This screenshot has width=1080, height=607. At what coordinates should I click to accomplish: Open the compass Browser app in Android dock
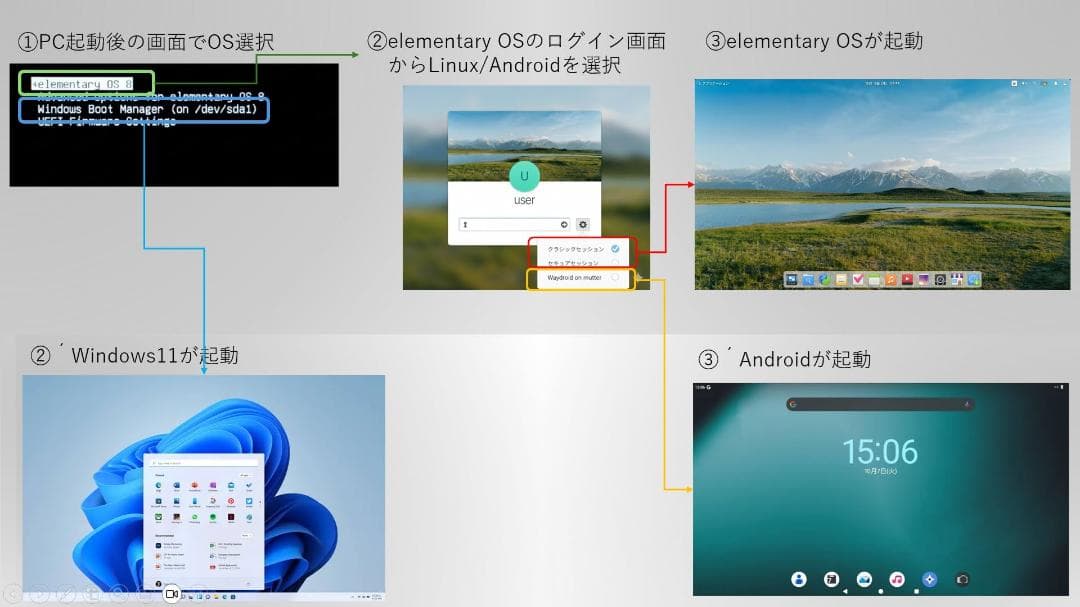[x=929, y=579]
